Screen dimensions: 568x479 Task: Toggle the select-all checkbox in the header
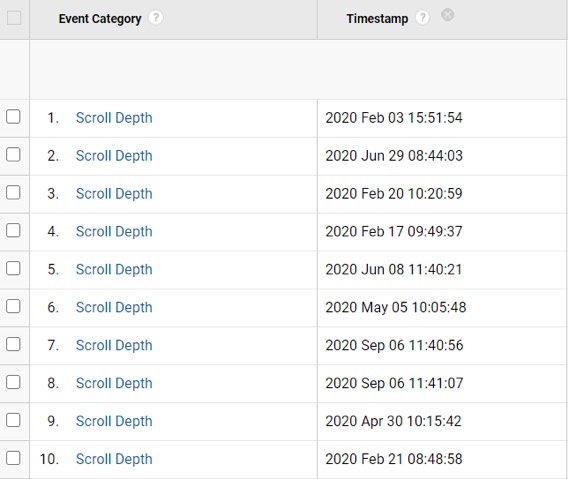[x=14, y=18]
